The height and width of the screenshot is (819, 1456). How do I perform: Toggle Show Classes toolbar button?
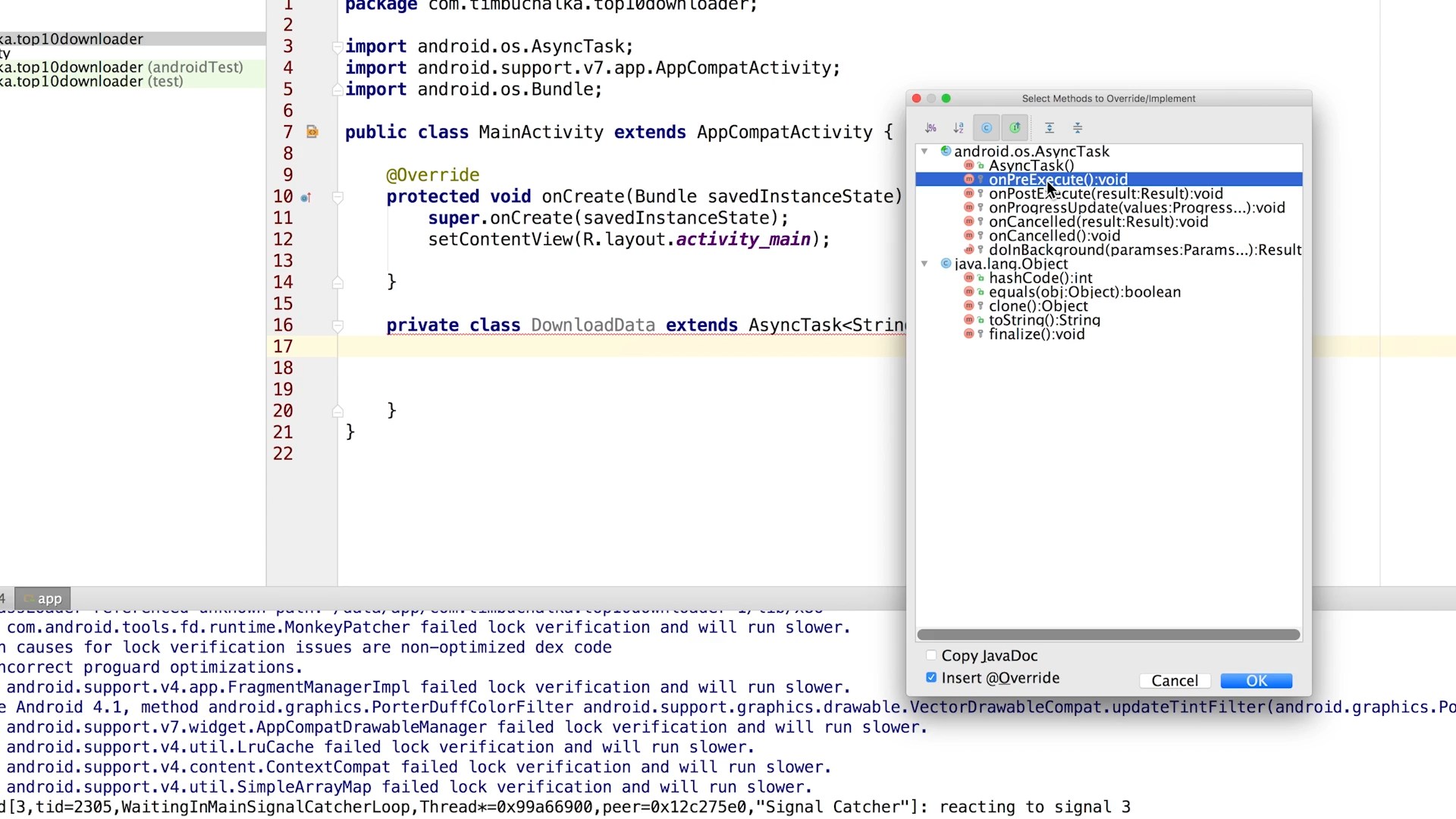click(x=987, y=128)
